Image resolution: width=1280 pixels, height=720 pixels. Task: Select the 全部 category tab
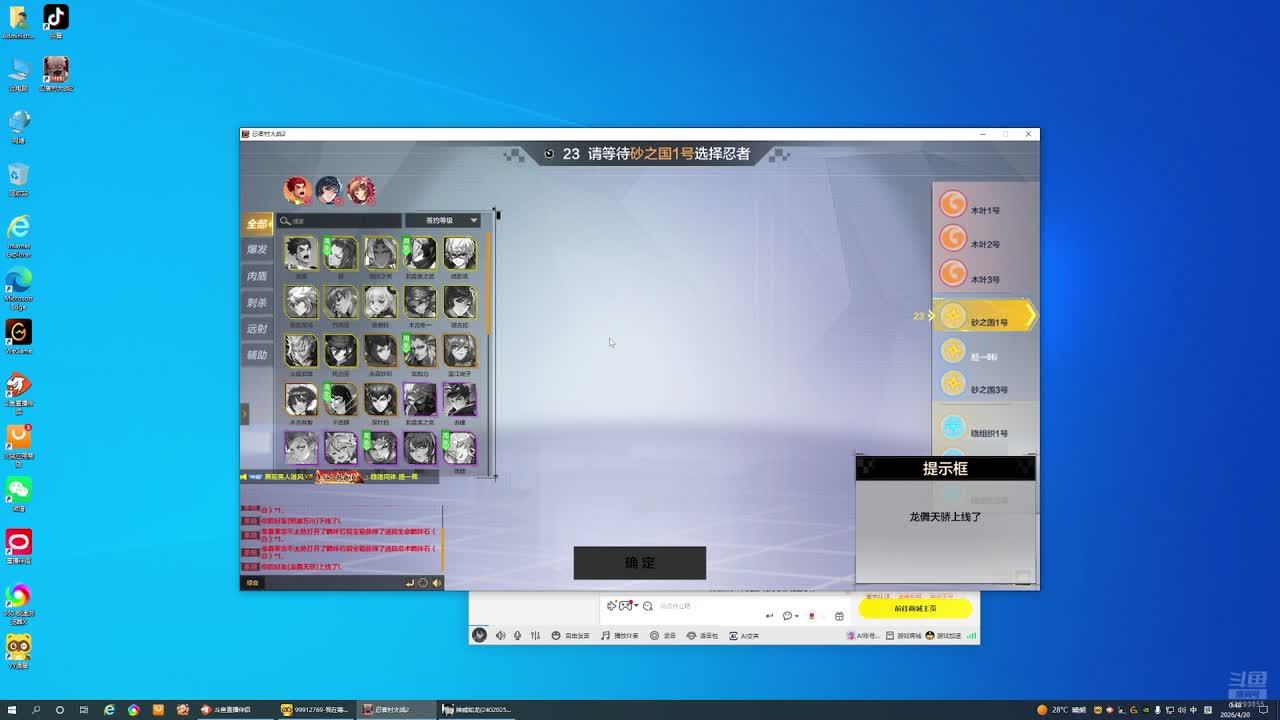(x=257, y=224)
